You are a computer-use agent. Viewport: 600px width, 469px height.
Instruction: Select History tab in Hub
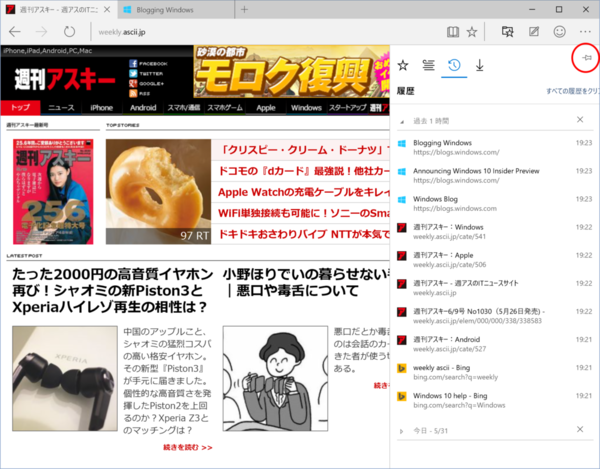454,65
